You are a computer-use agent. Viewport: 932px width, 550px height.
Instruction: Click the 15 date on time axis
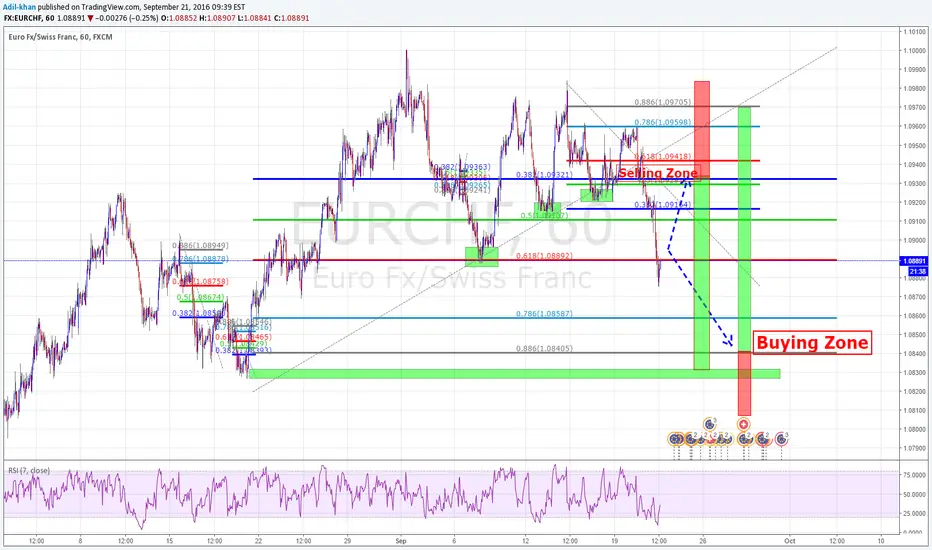tap(169, 541)
